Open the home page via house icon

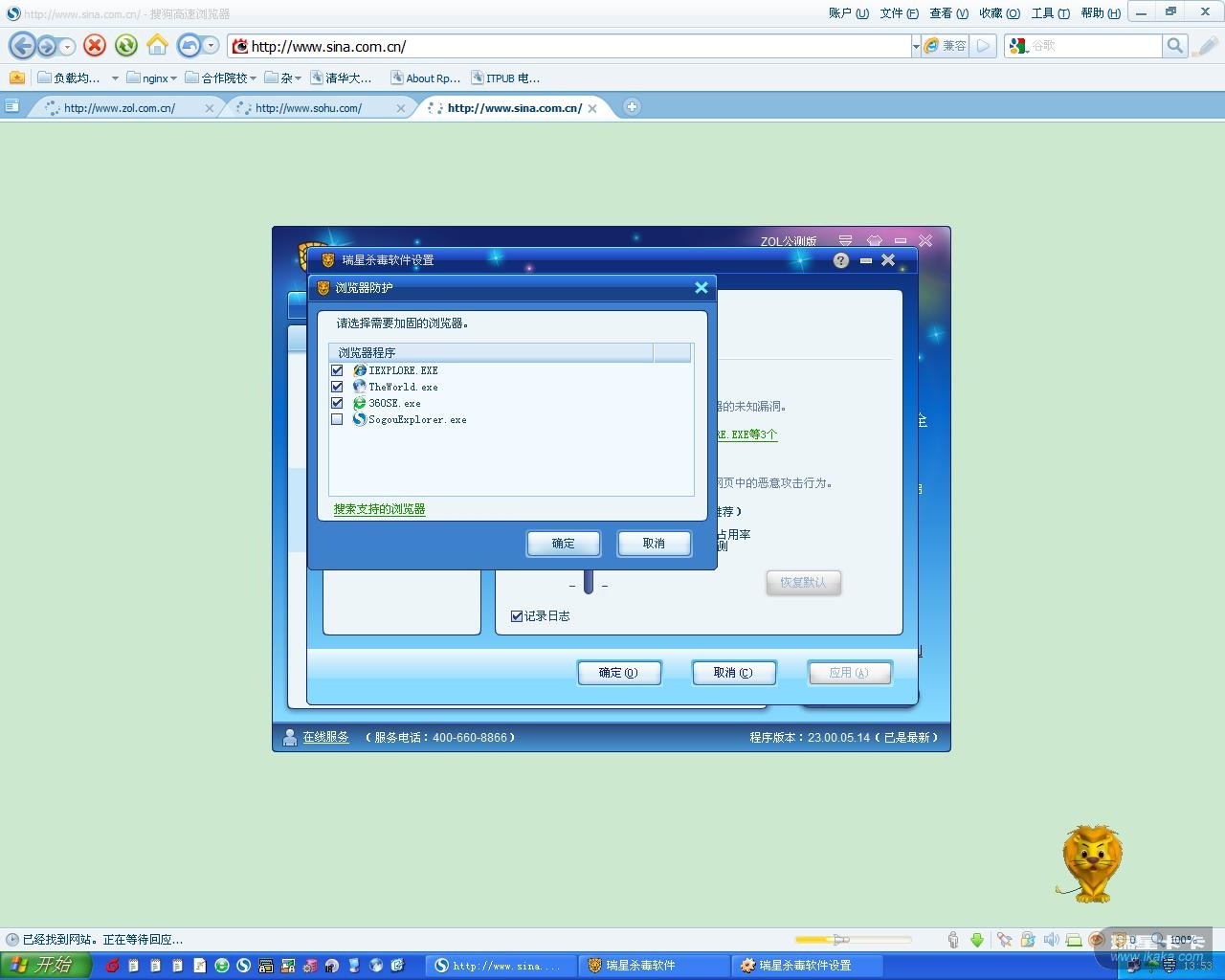coord(157,45)
